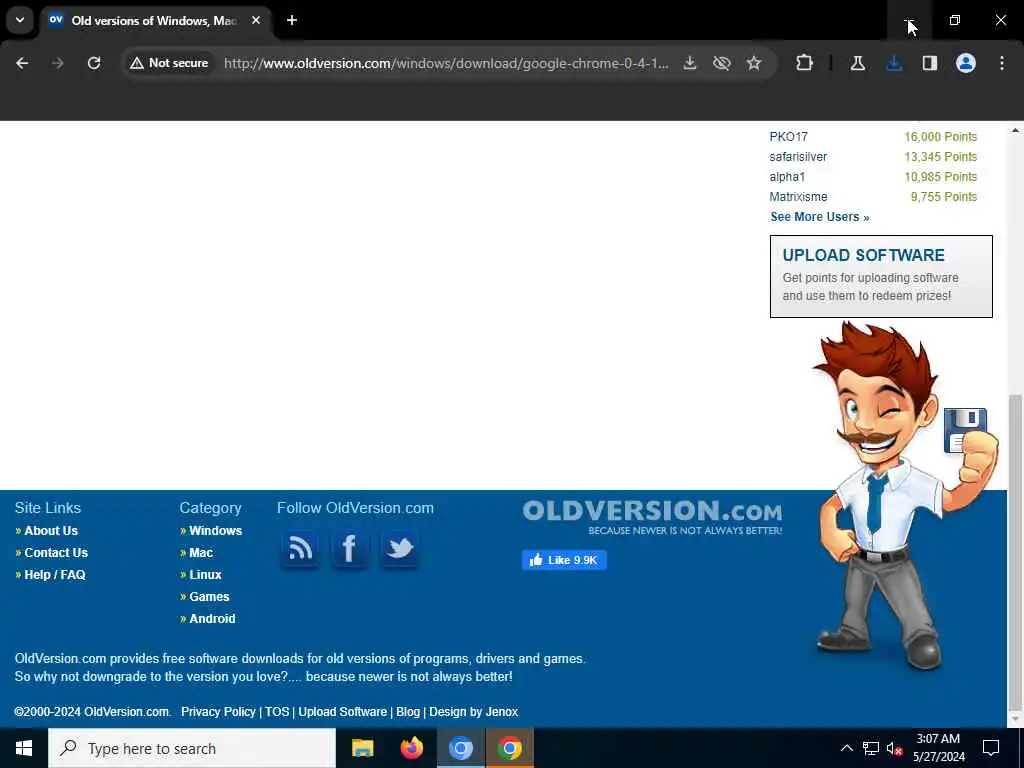Reload the current page
This screenshot has width=1024, height=768.
[x=94, y=63]
